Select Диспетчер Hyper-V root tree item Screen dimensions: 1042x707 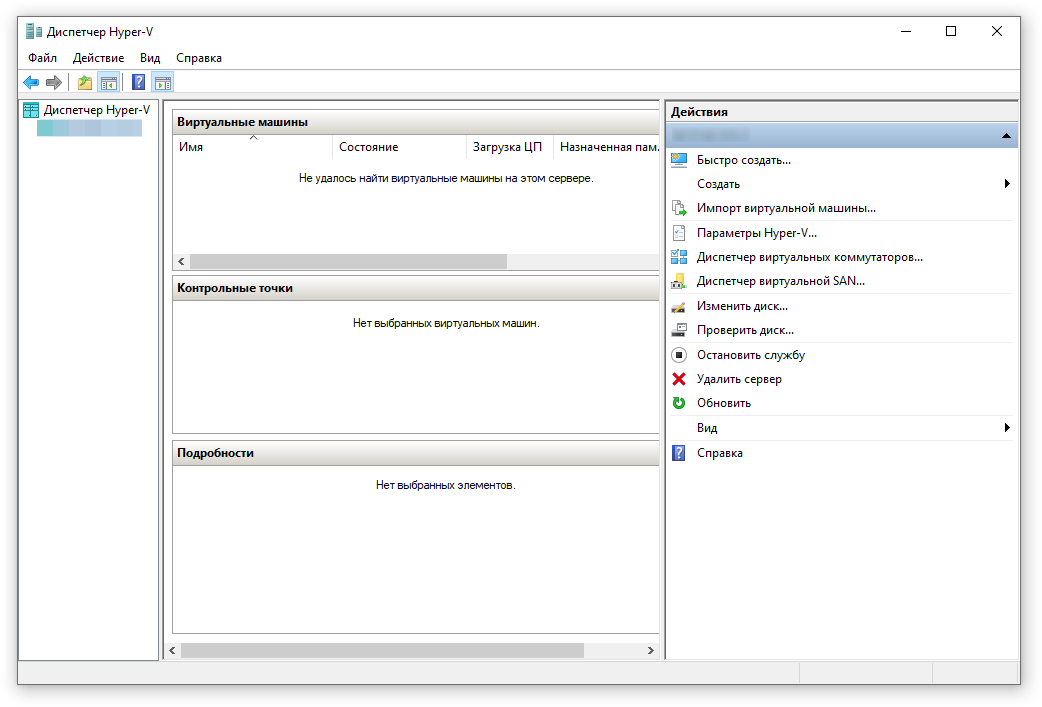pos(96,110)
